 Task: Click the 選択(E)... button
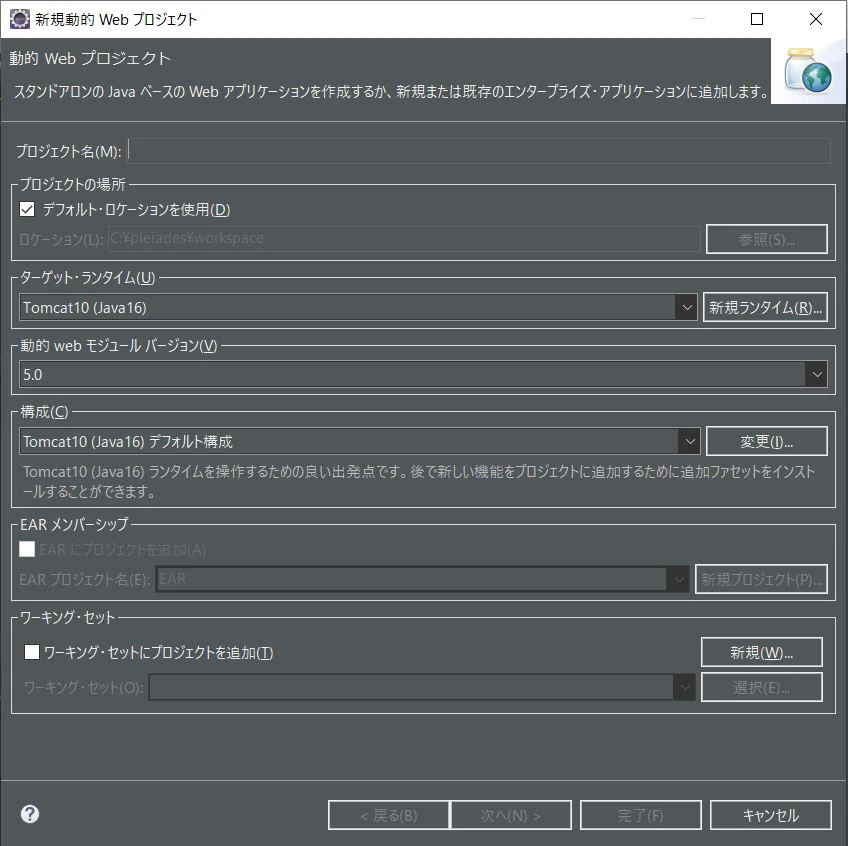761,687
